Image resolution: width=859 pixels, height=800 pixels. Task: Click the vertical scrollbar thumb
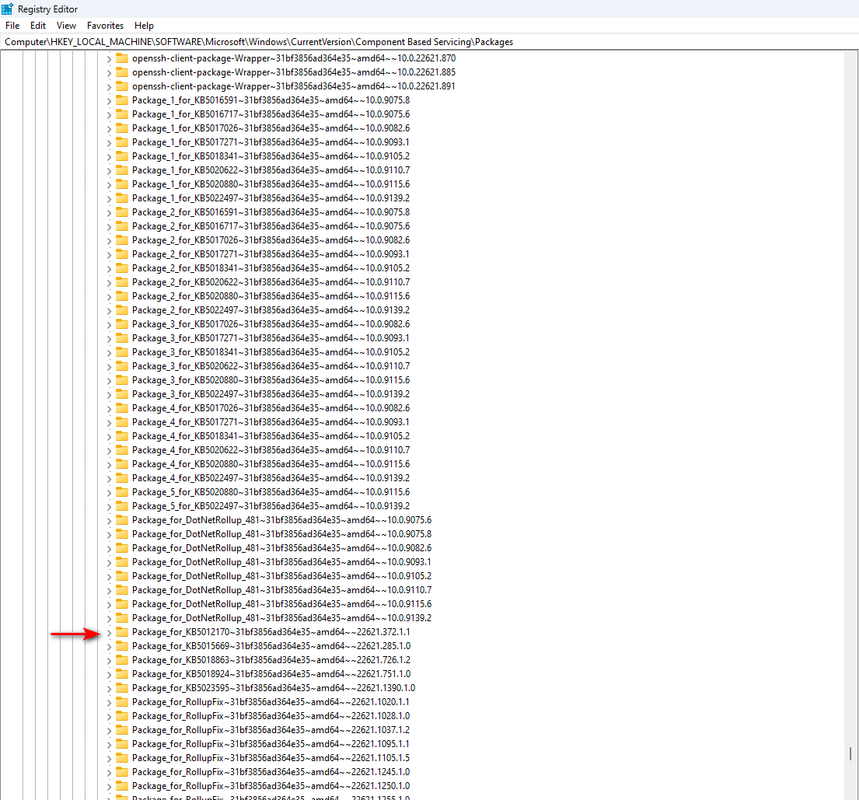(850, 754)
